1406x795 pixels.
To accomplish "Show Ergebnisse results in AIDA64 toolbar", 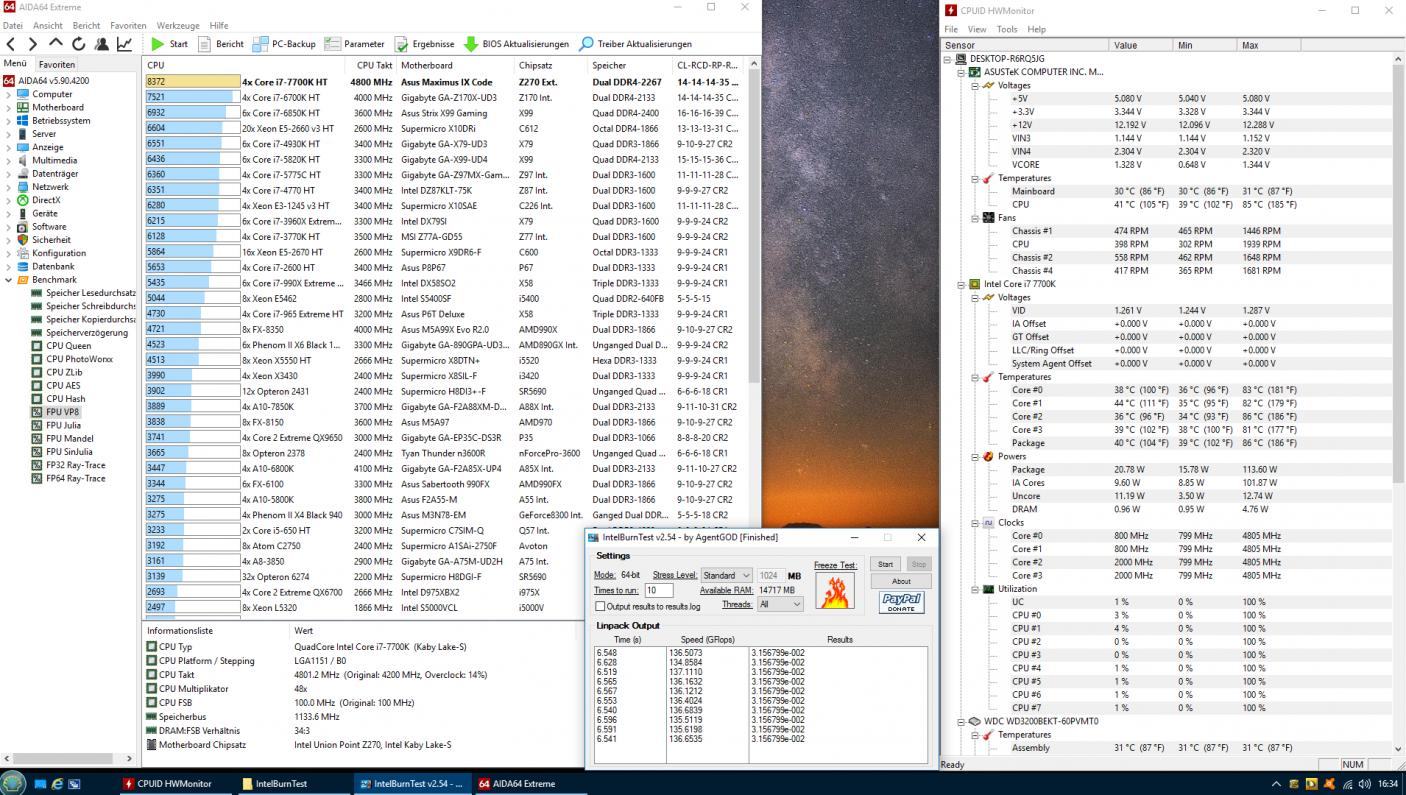I will coord(424,44).
